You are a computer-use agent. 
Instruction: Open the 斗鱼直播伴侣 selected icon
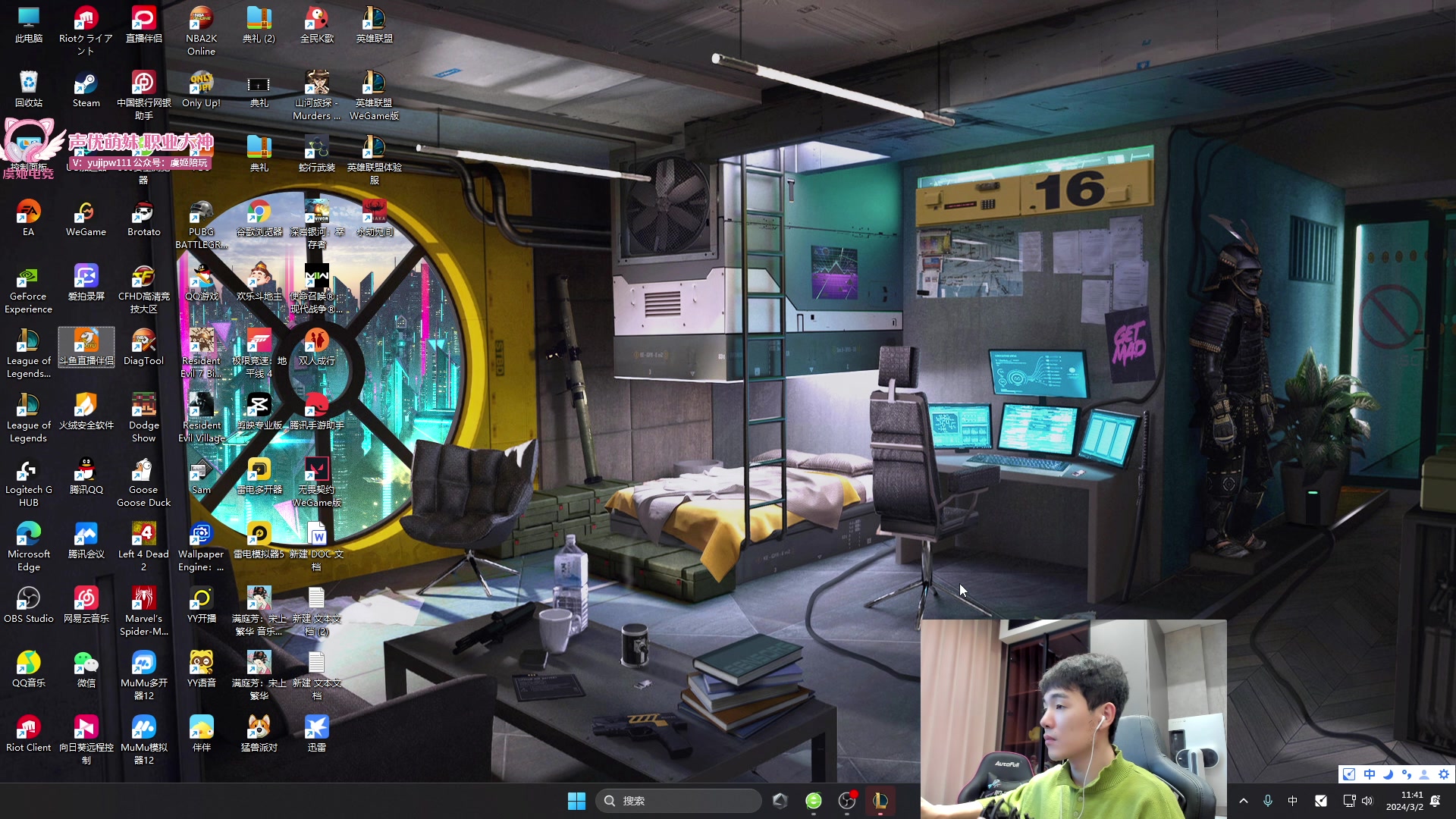coord(86,348)
